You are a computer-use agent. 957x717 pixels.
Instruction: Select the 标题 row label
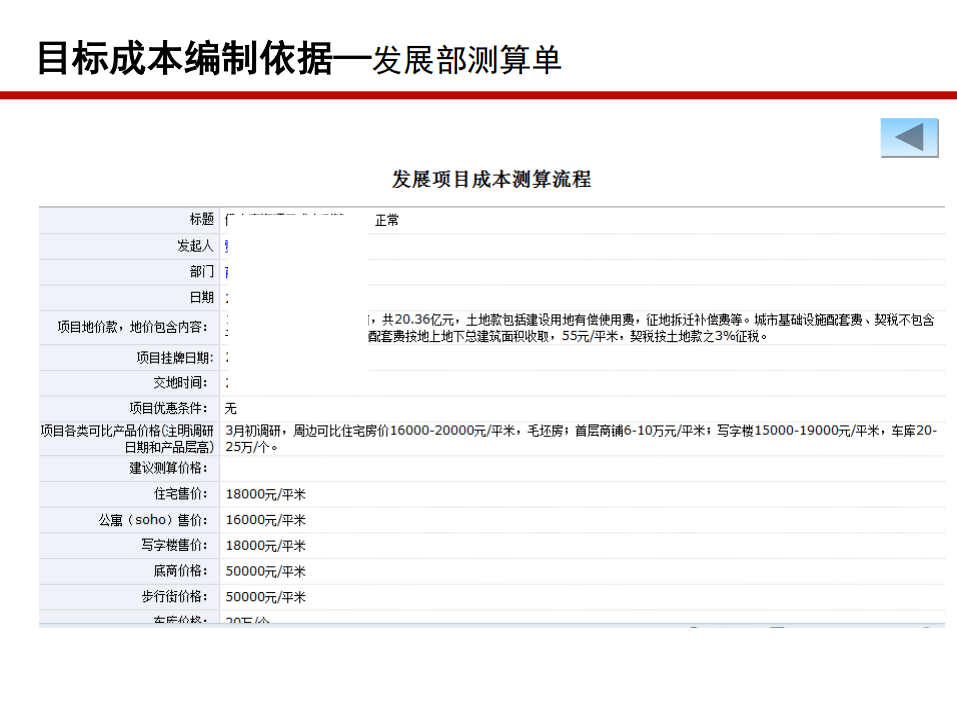[x=201, y=220]
